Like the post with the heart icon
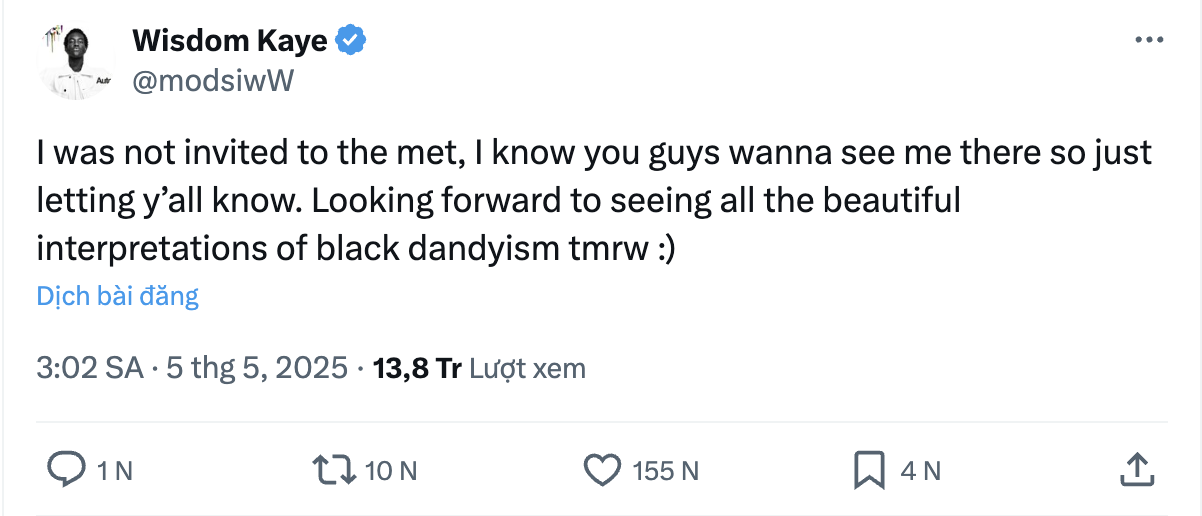This screenshot has width=1202, height=516. pyautogui.click(x=602, y=469)
